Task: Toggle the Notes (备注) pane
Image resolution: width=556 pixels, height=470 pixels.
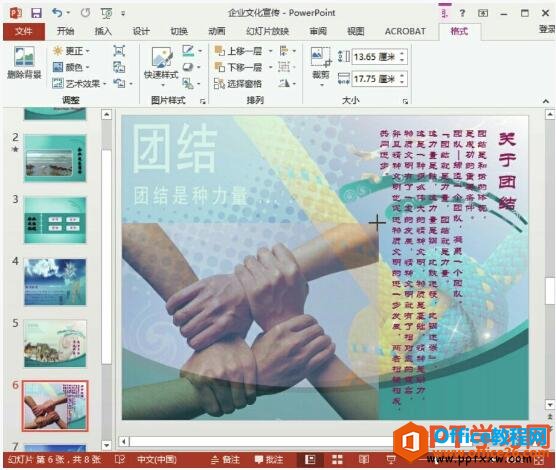Action: click(225, 460)
